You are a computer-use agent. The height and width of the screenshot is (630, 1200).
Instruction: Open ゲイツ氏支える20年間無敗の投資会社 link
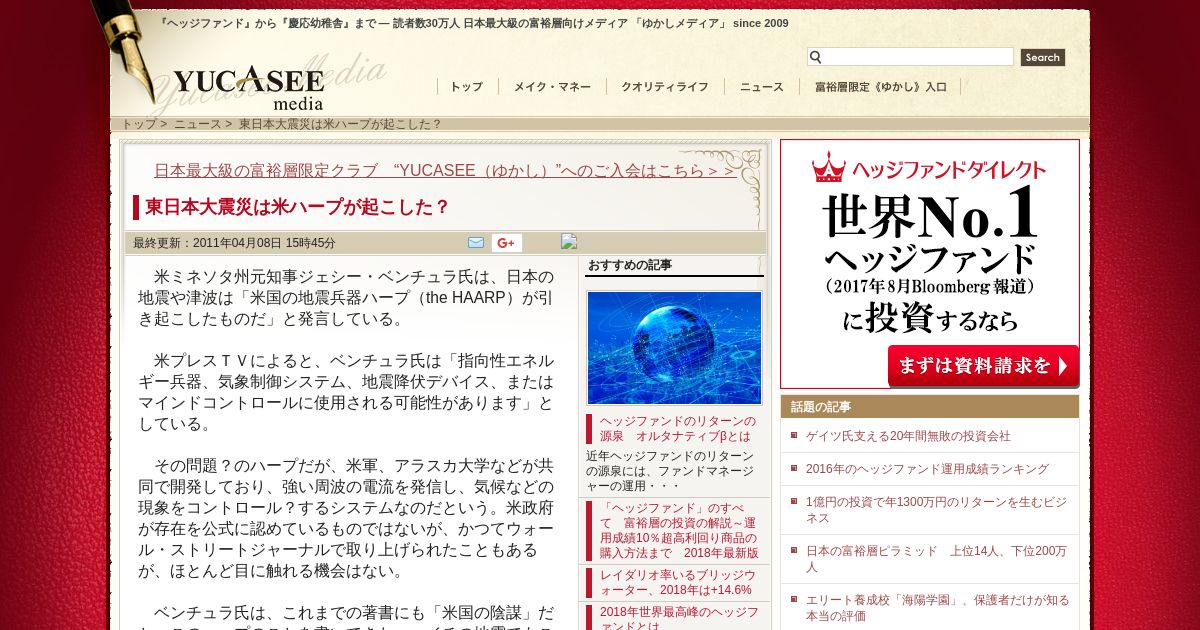[x=908, y=437]
